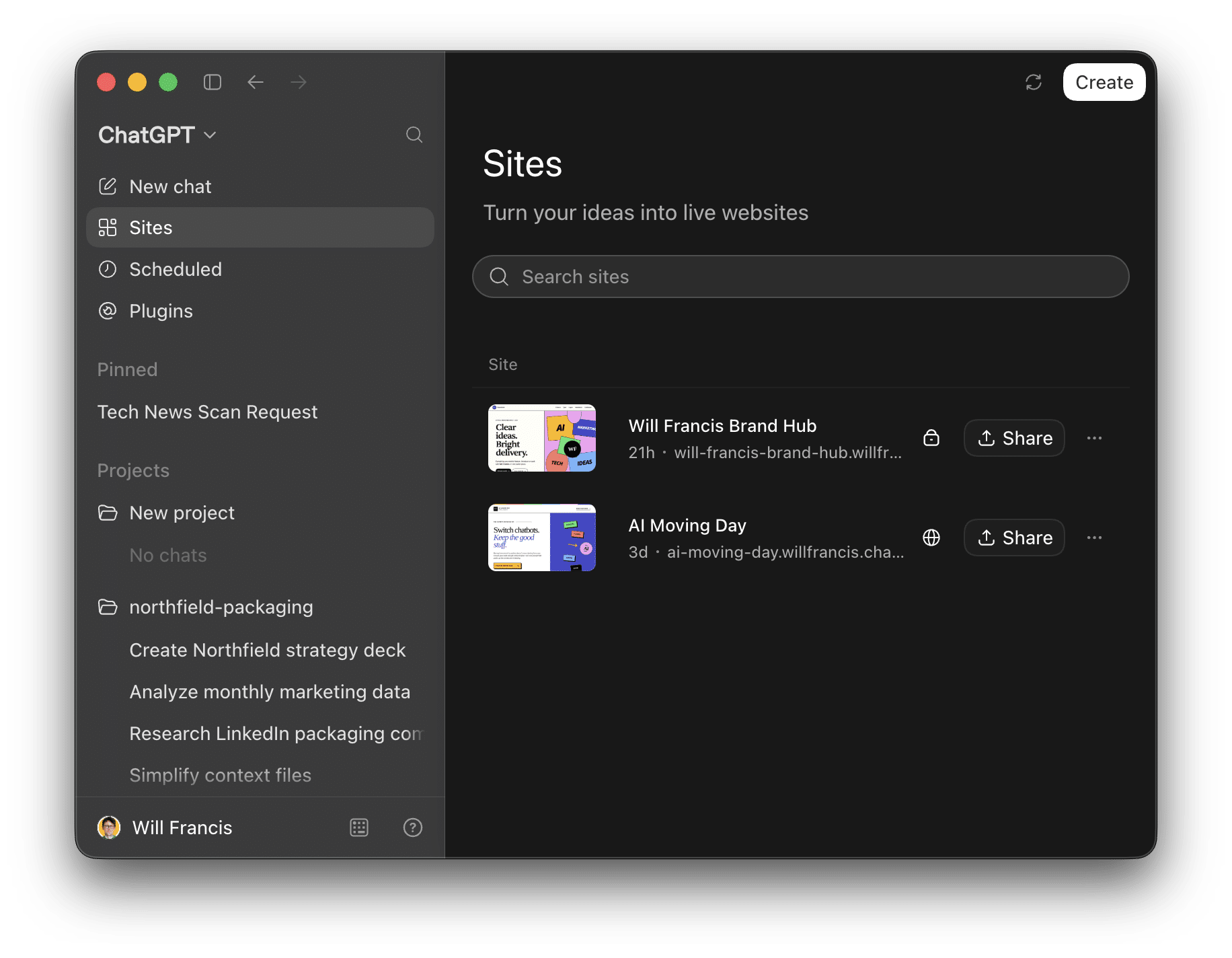
Task: Open sidebar search magnifier icon
Action: tap(414, 135)
